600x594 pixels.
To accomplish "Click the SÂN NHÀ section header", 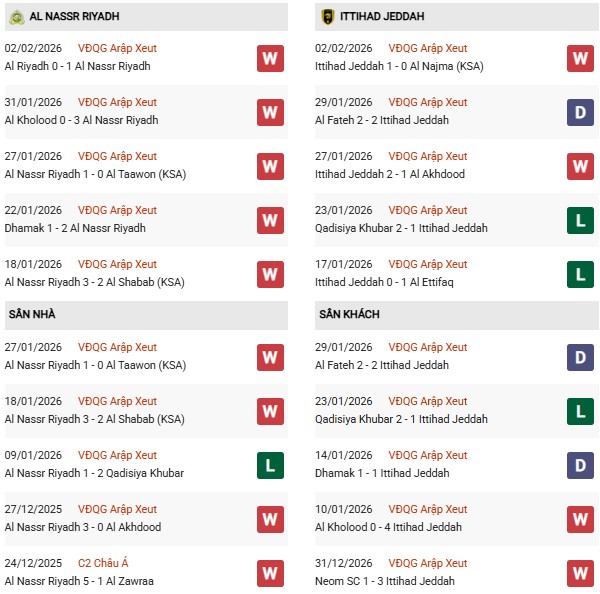I will [32, 314].
